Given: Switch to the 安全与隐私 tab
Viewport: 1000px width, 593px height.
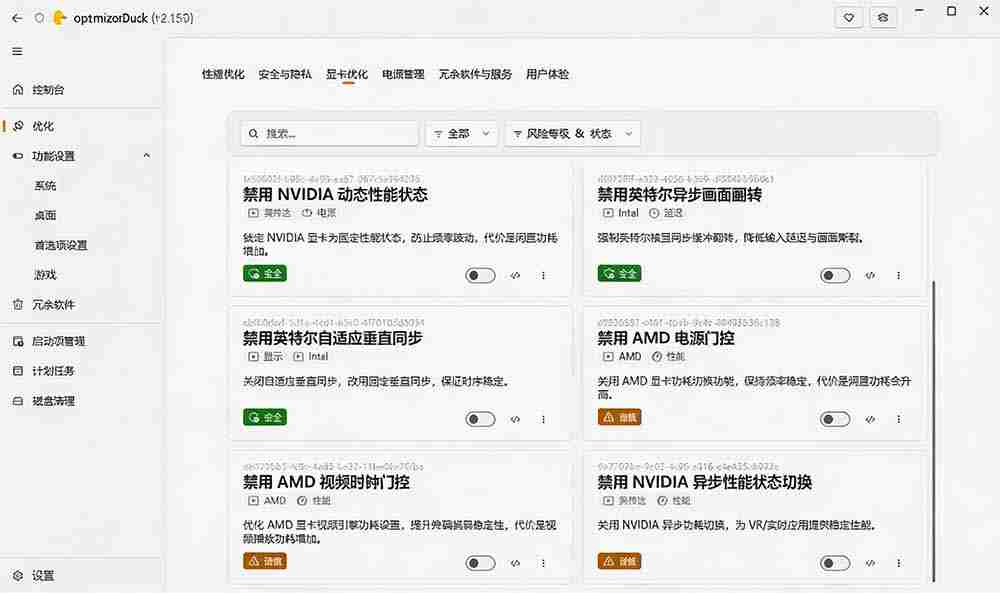Looking at the screenshot, I should (285, 74).
